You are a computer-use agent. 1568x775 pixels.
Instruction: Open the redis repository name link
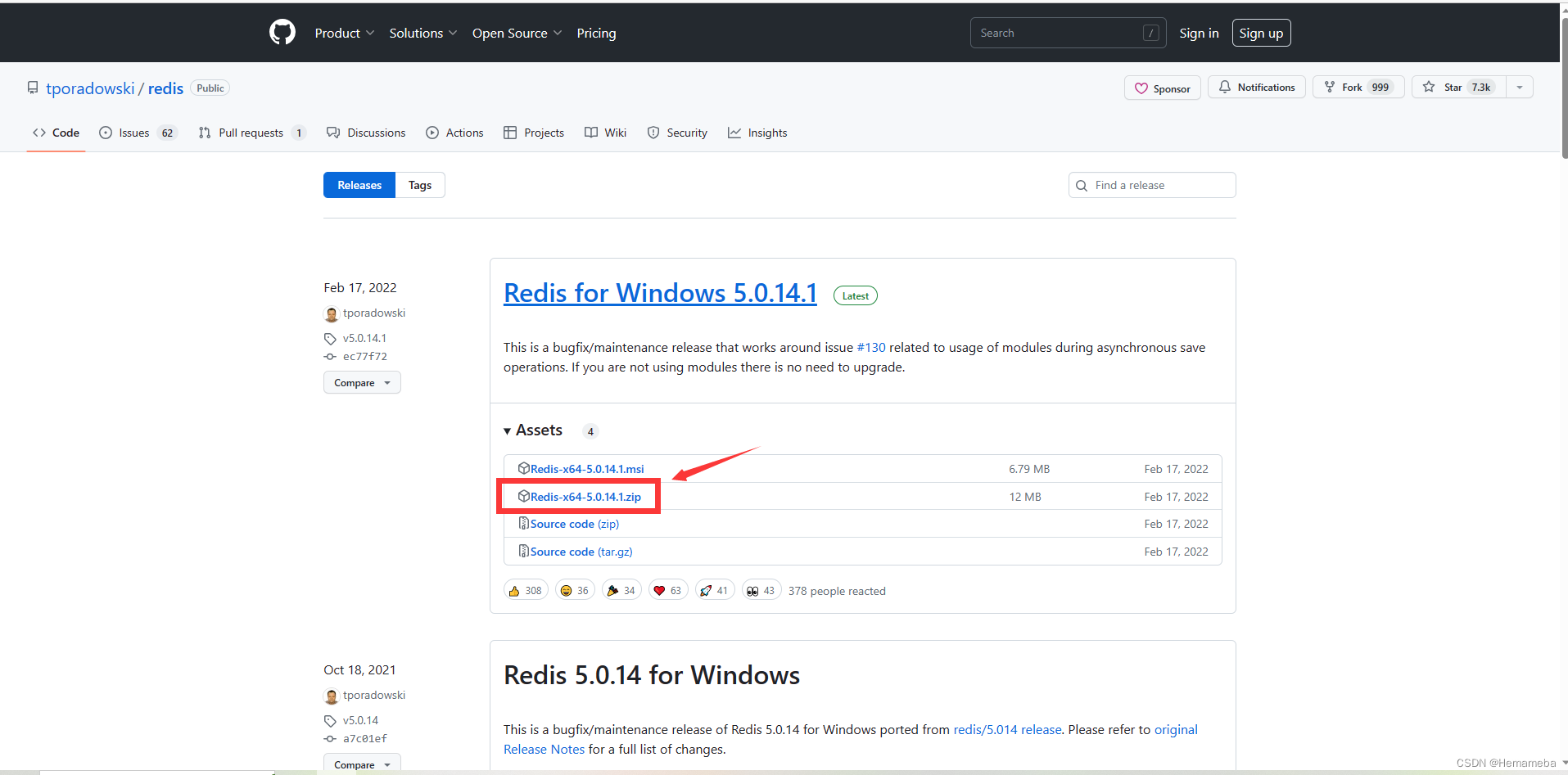point(165,88)
